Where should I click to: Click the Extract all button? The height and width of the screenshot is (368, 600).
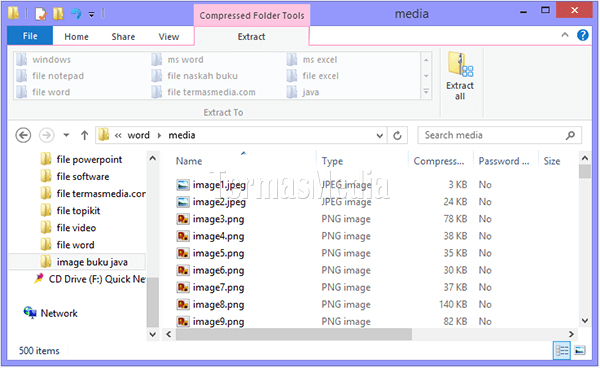460,77
